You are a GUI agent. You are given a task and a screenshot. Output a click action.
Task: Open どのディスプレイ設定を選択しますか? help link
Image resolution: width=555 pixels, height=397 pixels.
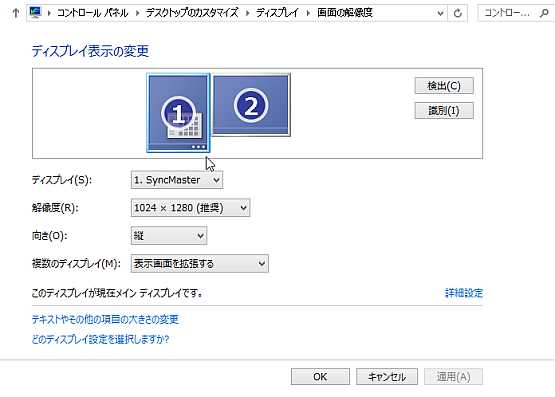100,339
